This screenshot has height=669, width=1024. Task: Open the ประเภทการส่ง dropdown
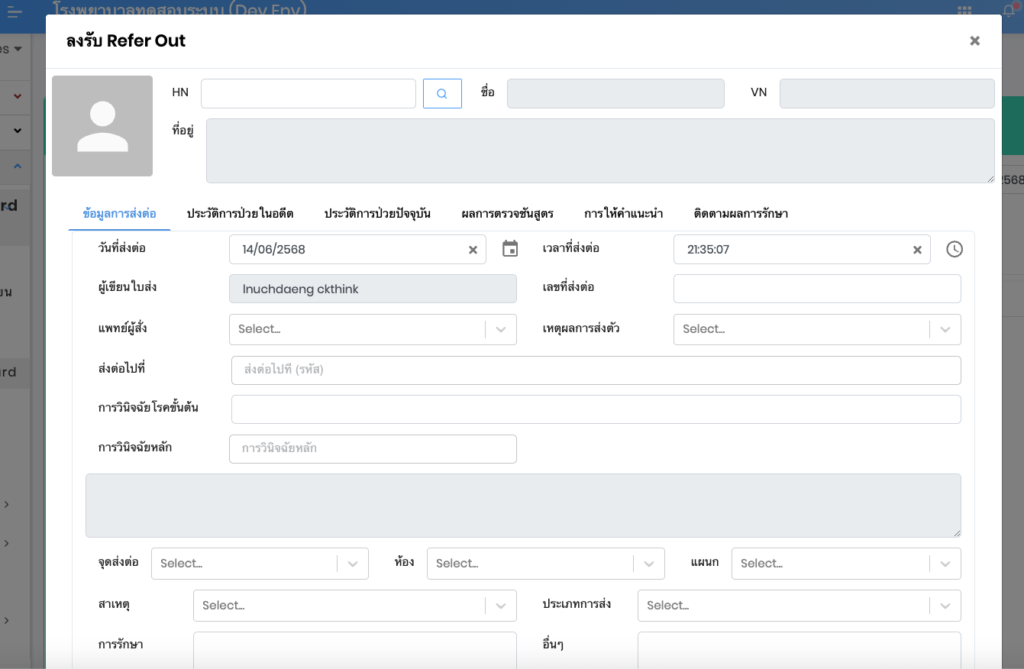pyautogui.click(x=945, y=606)
